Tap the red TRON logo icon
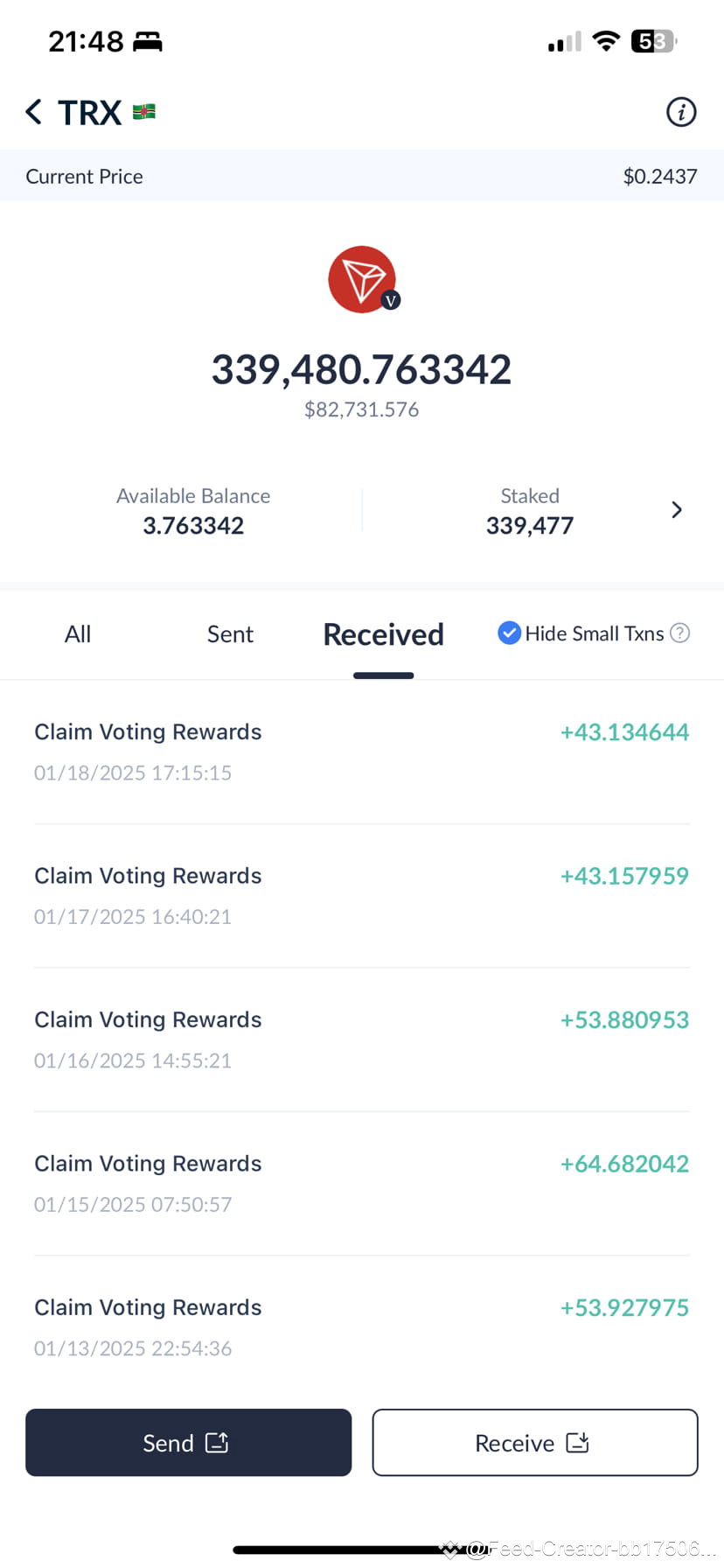 pyautogui.click(x=362, y=279)
